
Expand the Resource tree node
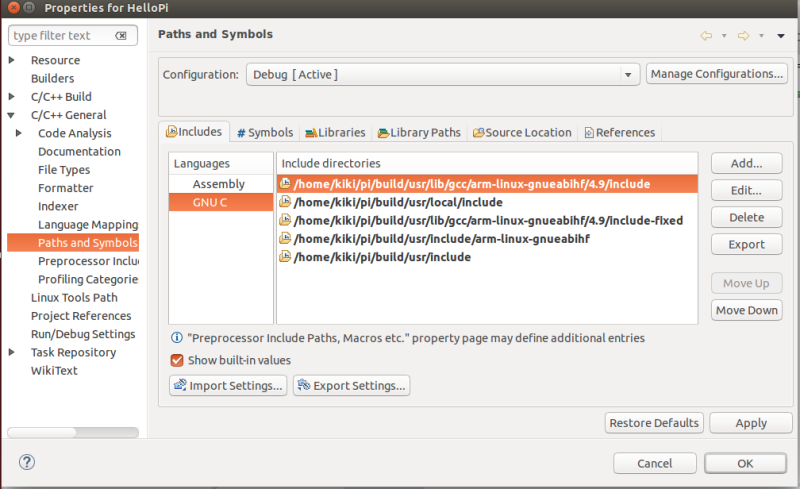pos(11,60)
